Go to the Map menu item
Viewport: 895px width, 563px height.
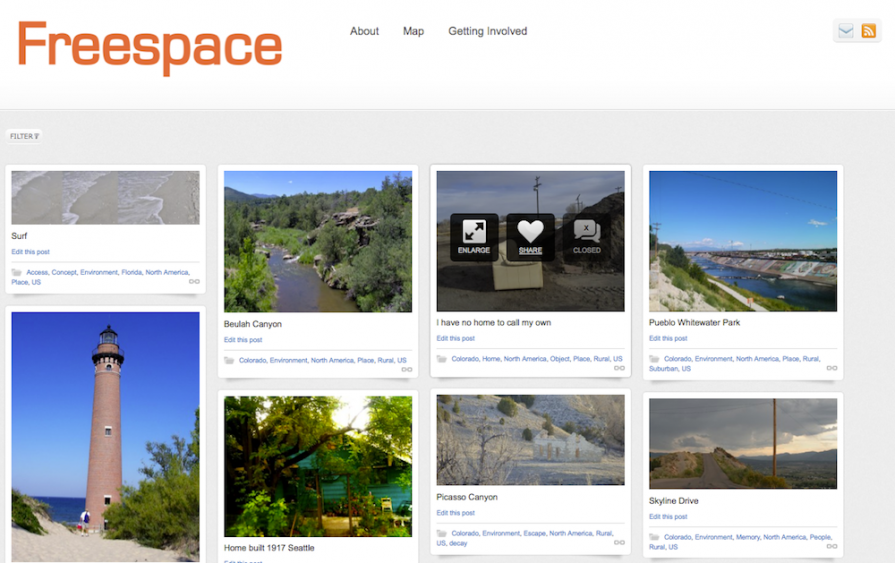click(413, 31)
